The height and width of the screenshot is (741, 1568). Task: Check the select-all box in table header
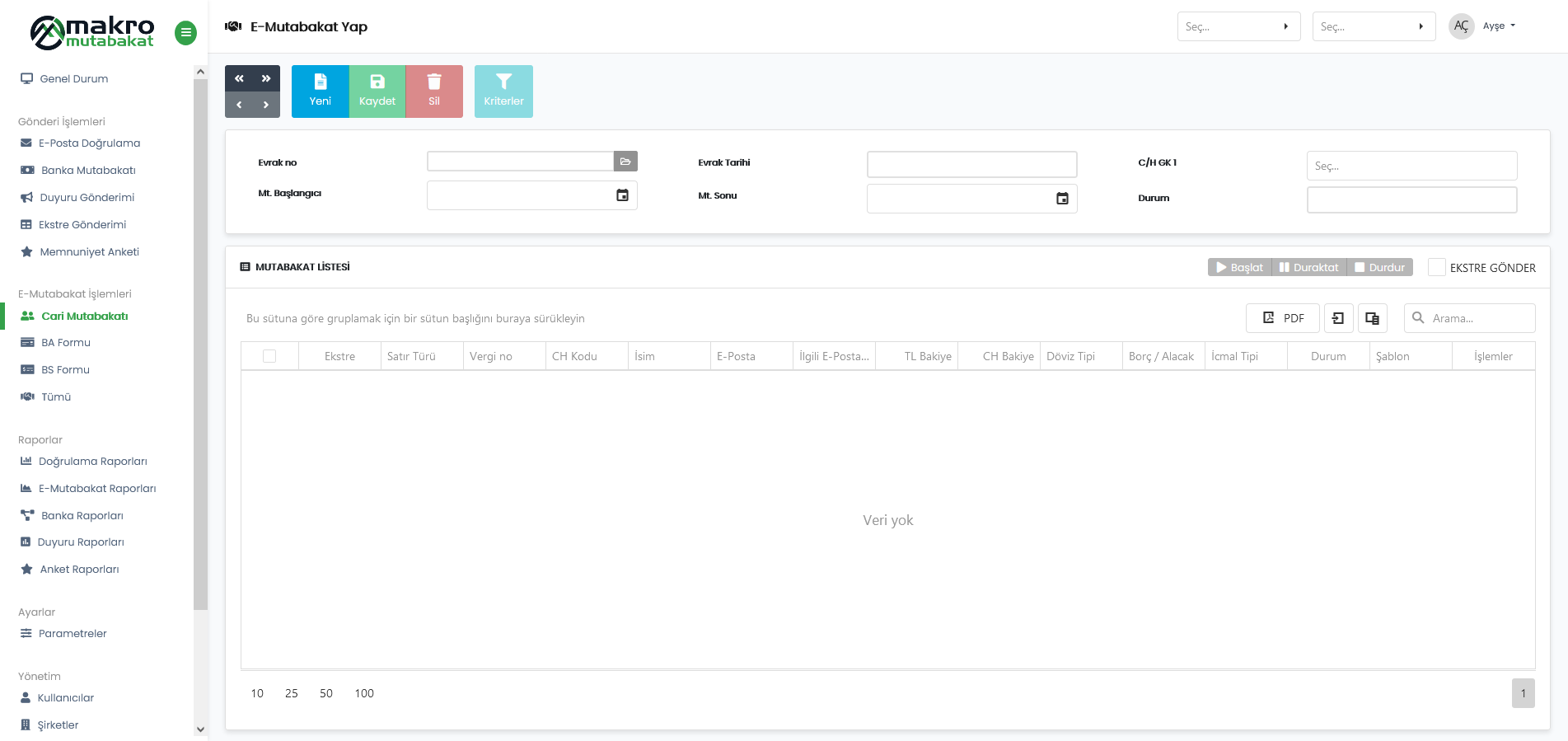(269, 356)
